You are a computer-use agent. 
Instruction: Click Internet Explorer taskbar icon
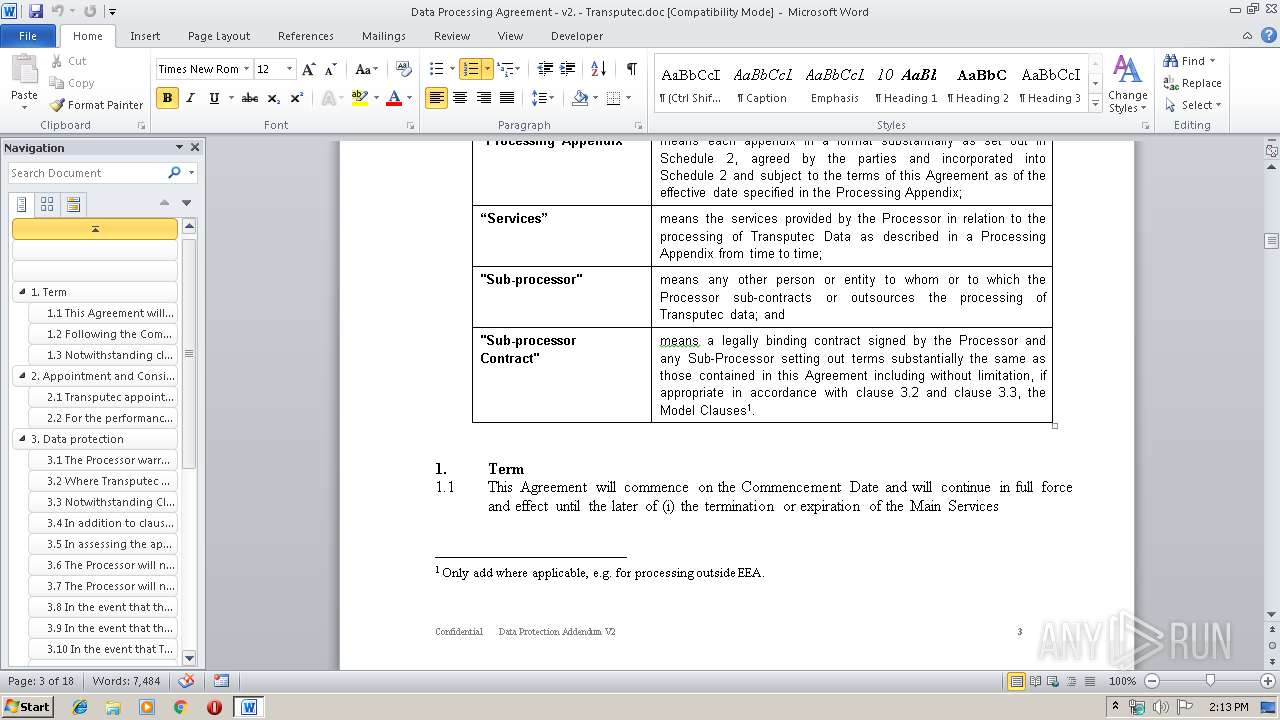(x=80, y=707)
